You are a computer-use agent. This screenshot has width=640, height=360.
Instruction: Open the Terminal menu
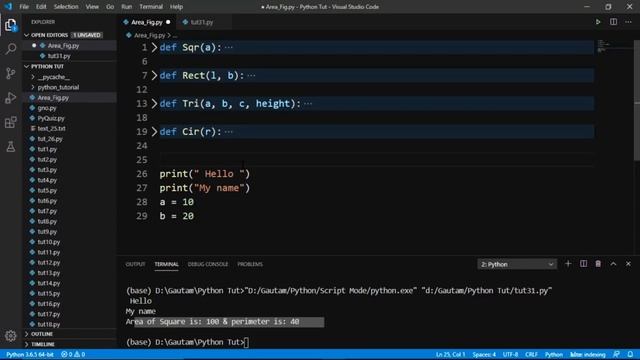click(151, 7)
